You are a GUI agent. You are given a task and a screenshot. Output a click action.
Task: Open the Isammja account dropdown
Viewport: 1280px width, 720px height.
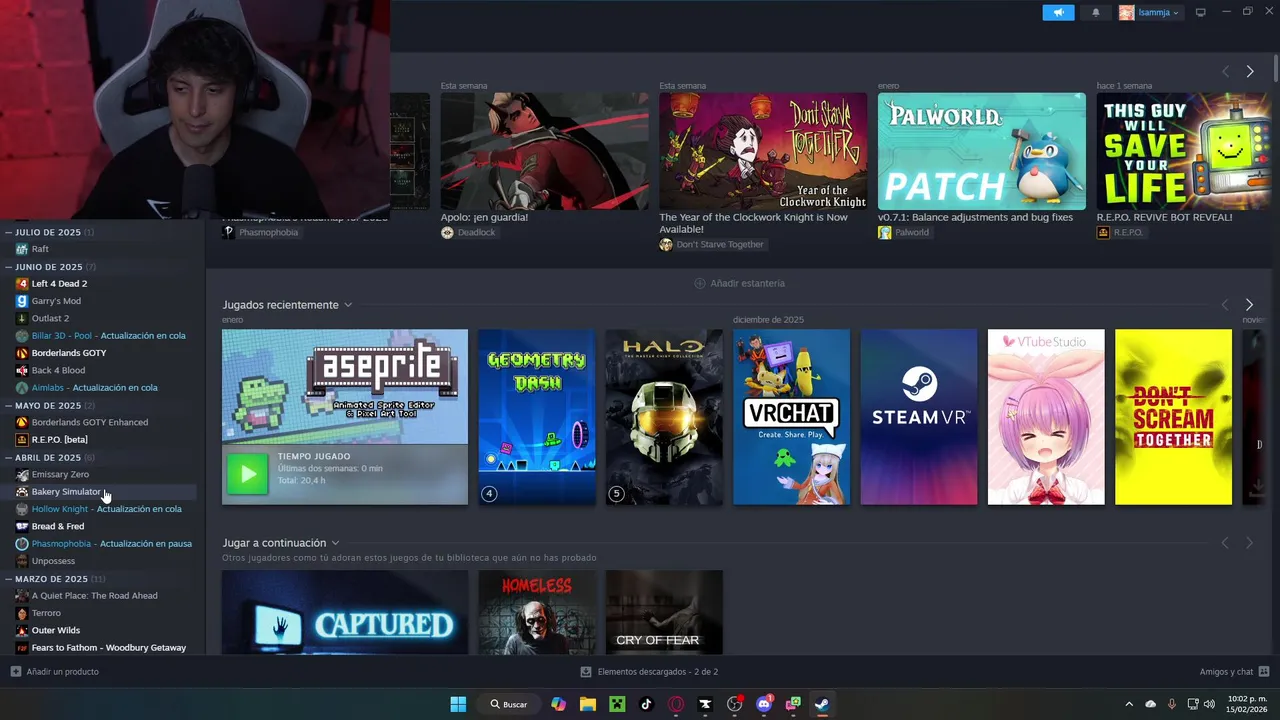point(1149,13)
